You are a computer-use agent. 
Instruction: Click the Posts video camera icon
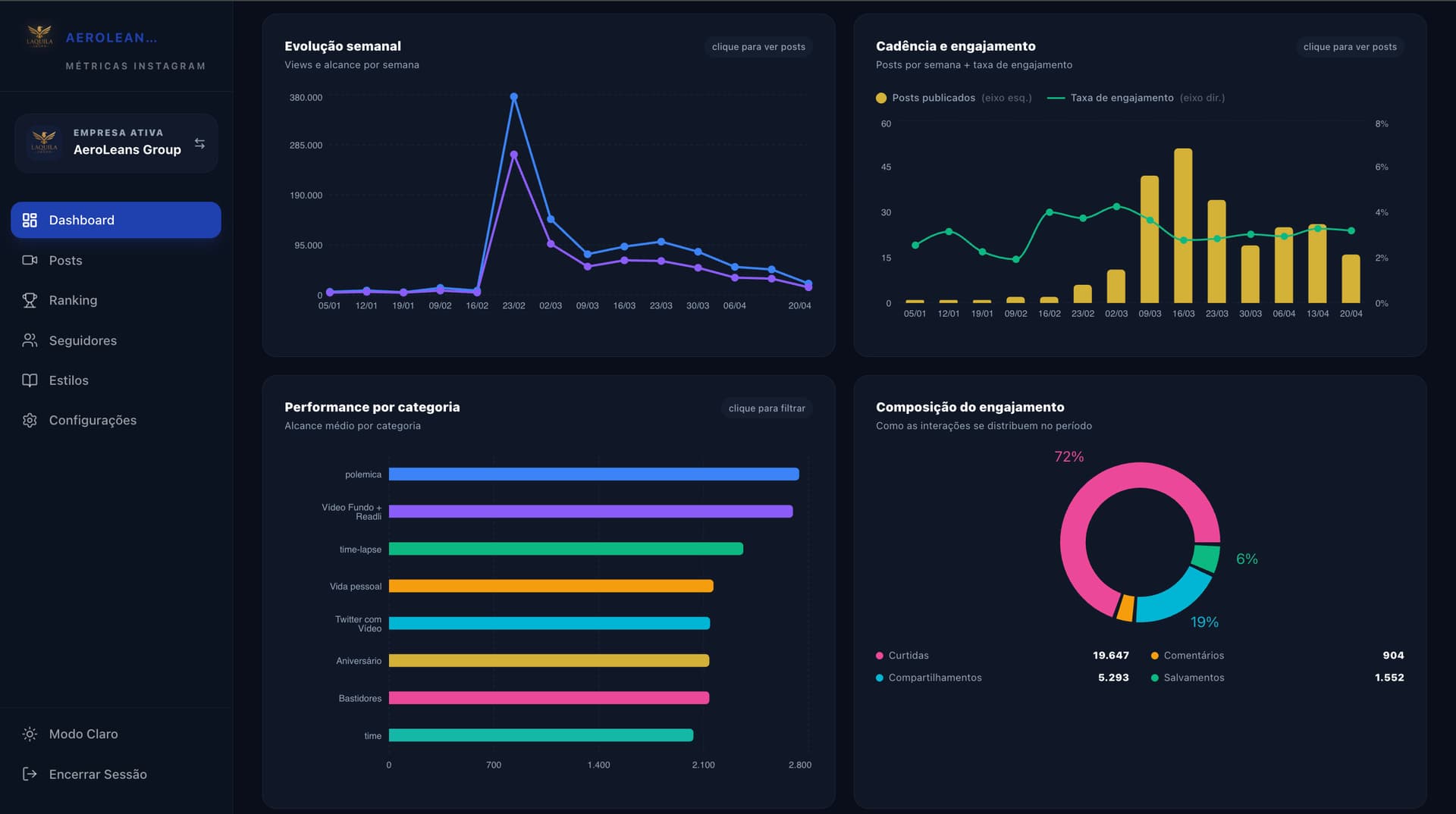30,260
